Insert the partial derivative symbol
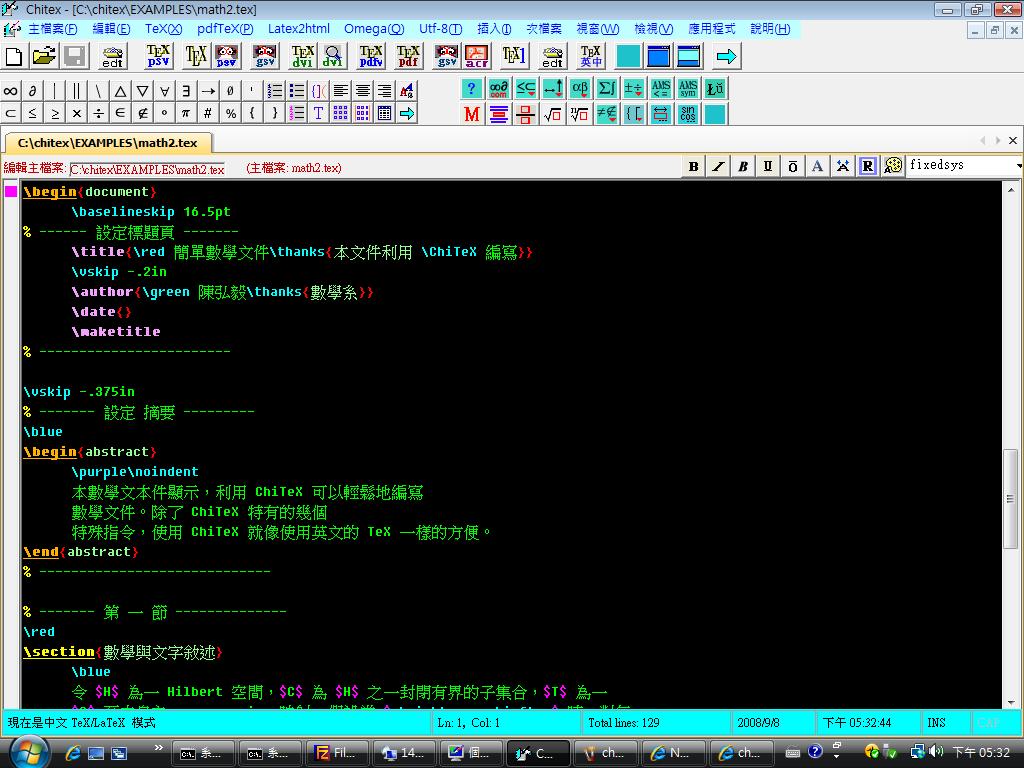Screen dimensions: 1024x768 pyautogui.click(x=33, y=91)
